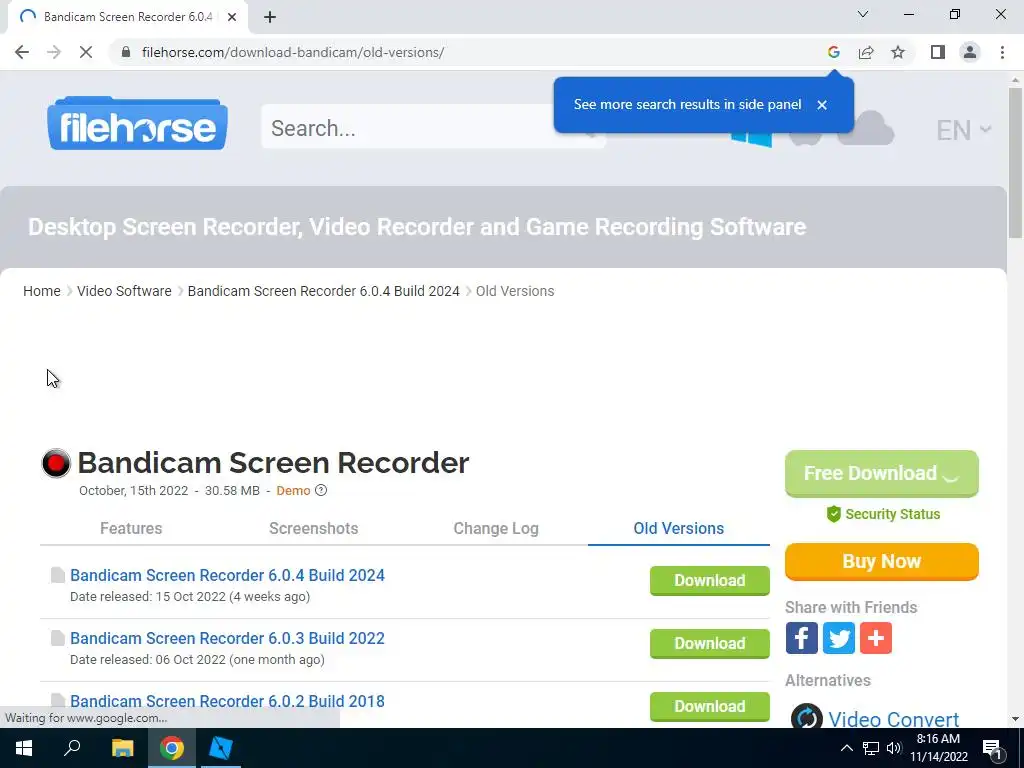Download Bandicam 6.0.2 Build 2018

[x=709, y=706]
